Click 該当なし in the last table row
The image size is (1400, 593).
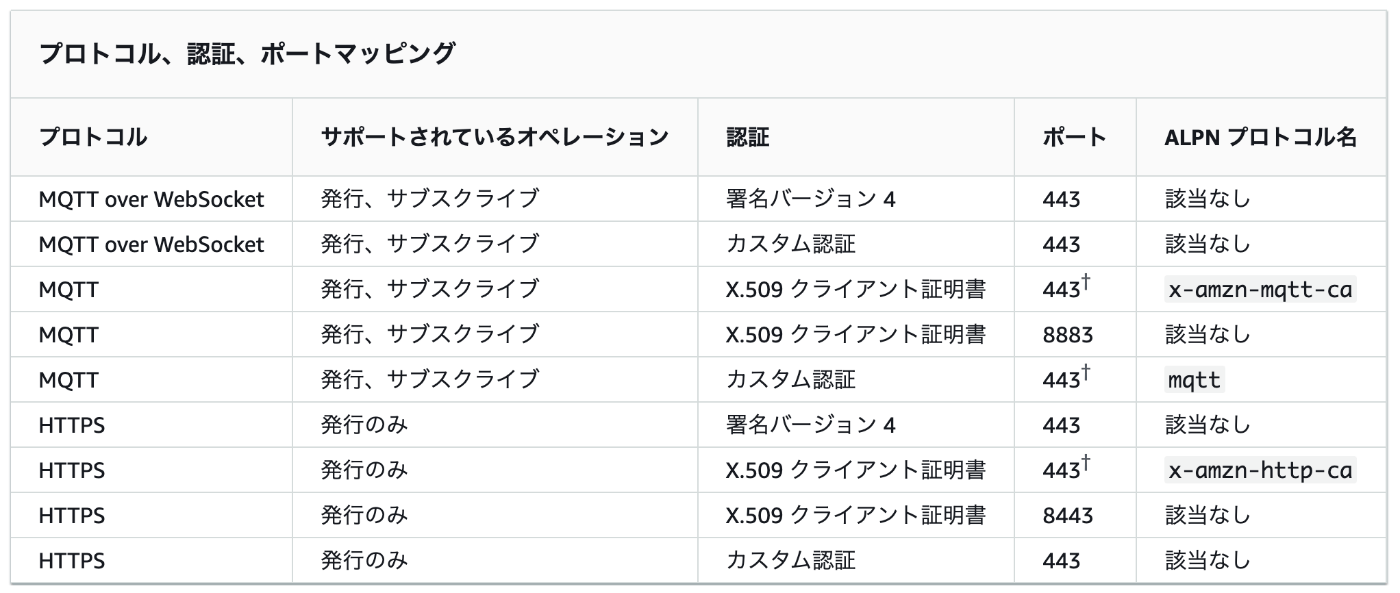click(x=1207, y=561)
